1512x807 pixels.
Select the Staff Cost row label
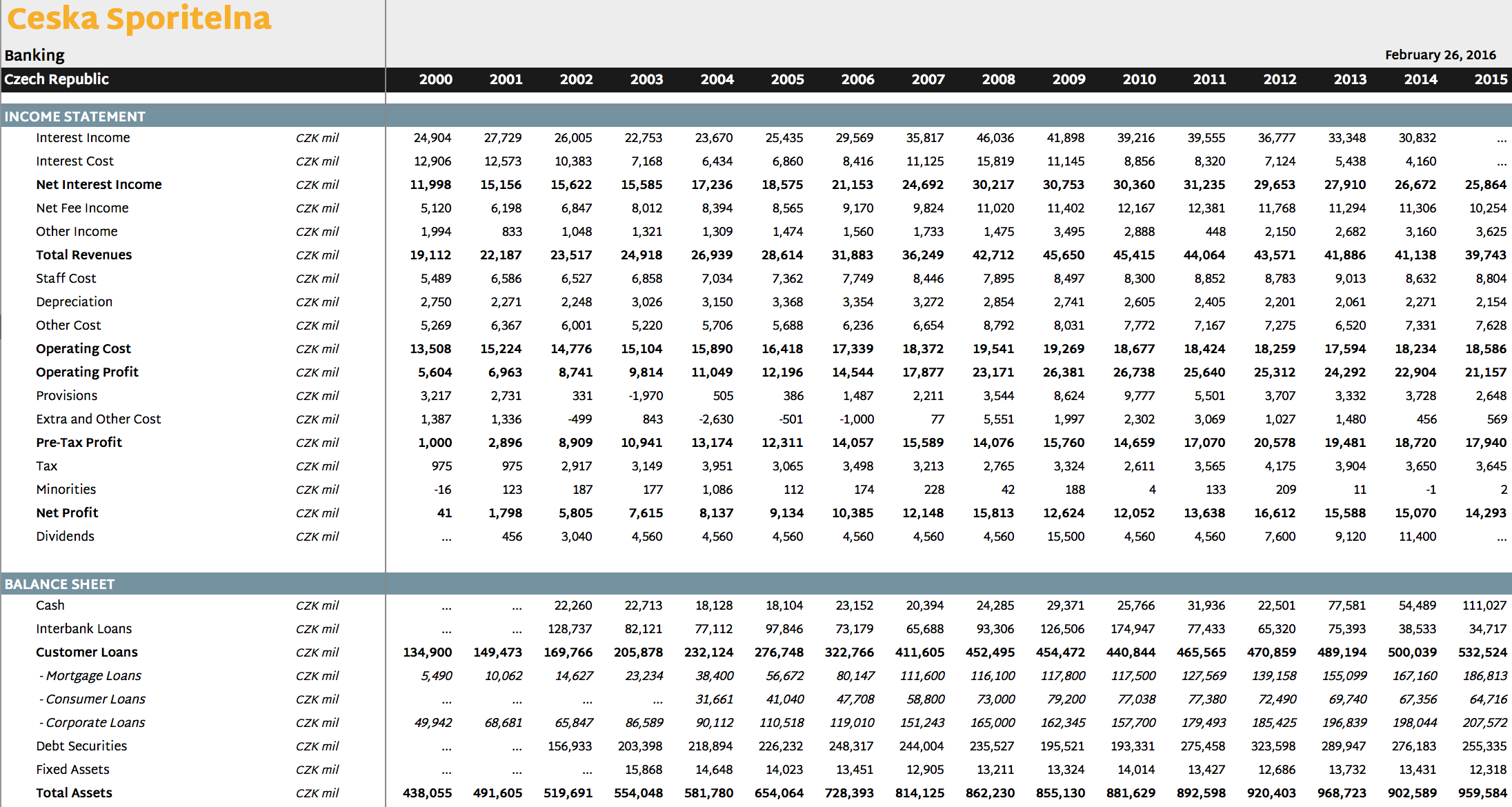click(x=66, y=279)
